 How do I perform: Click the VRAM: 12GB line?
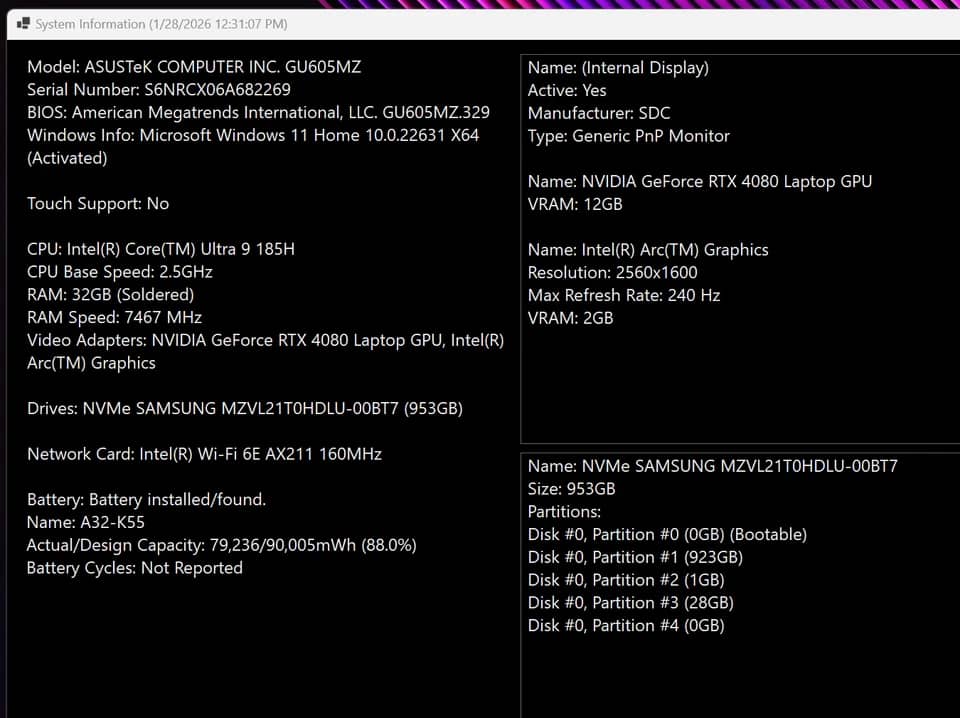pyautogui.click(x=575, y=204)
